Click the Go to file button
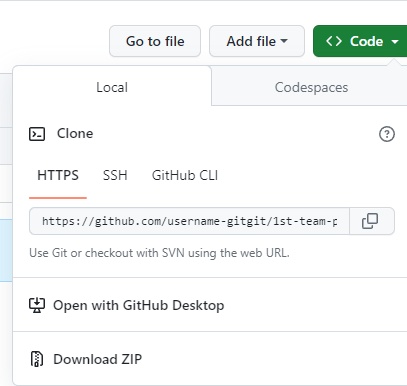The image size is (407, 386). [x=155, y=41]
